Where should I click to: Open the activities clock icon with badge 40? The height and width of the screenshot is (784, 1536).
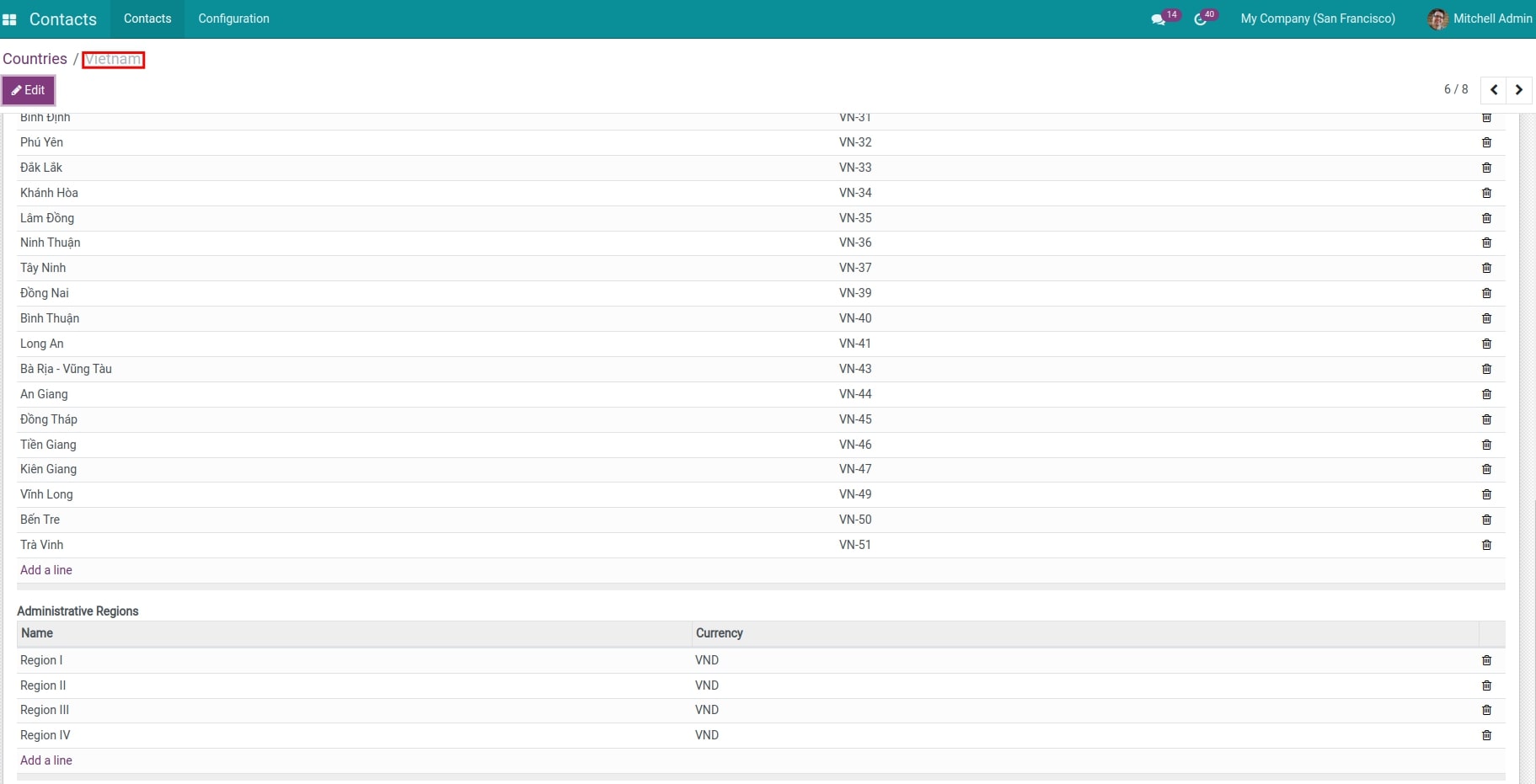click(x=1201, y=19)
